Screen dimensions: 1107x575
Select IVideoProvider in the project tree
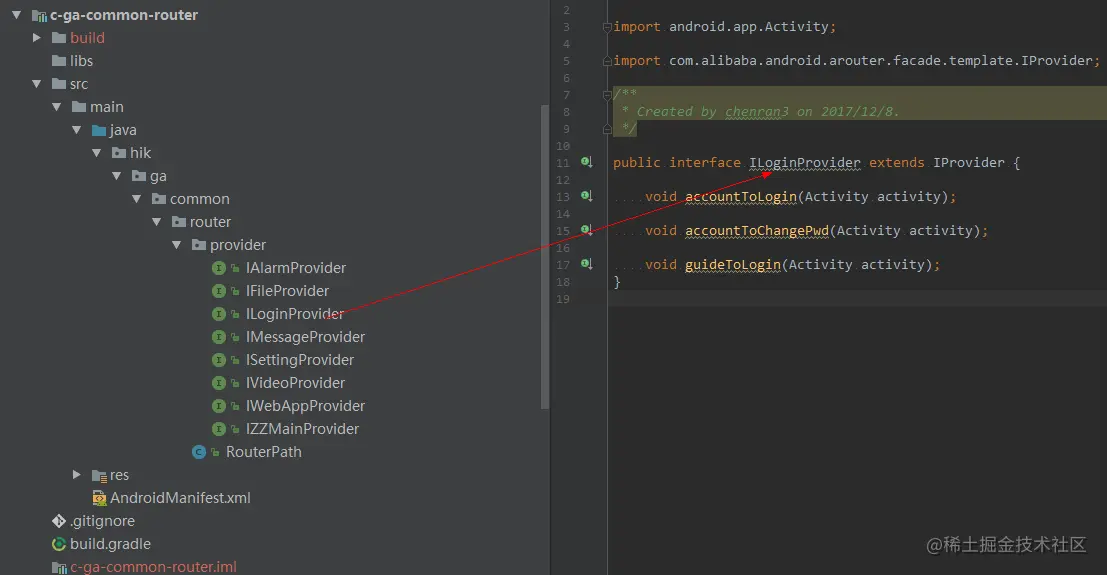click(295, 382)
